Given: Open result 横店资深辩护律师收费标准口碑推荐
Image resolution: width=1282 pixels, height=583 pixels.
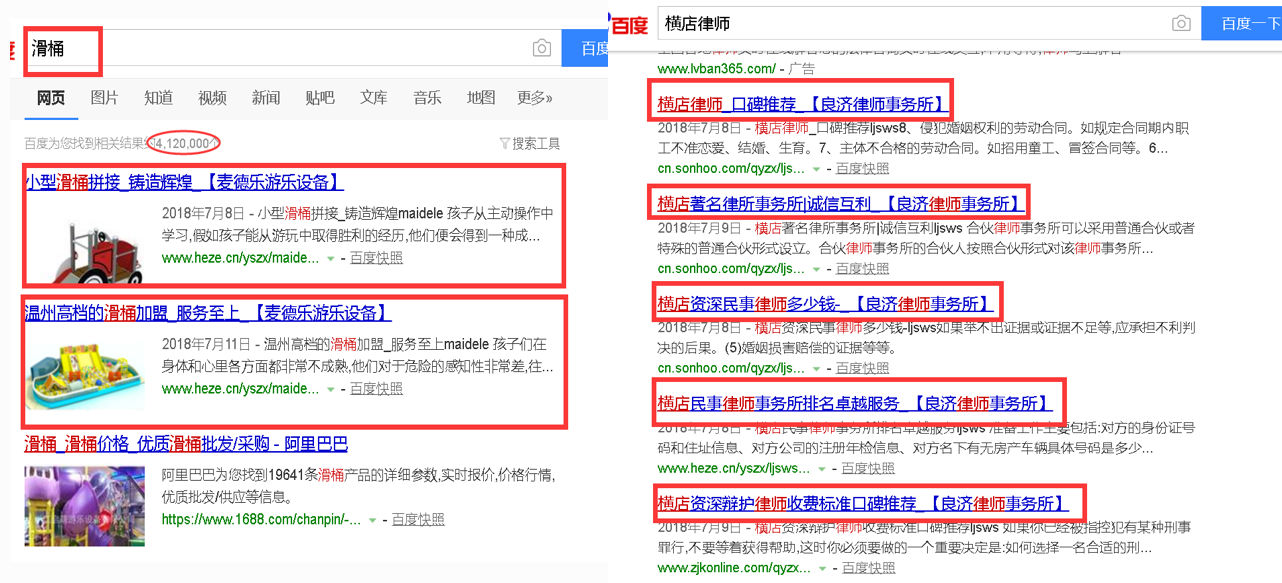Looking at the screenshot, I should (x=862, y=503).
